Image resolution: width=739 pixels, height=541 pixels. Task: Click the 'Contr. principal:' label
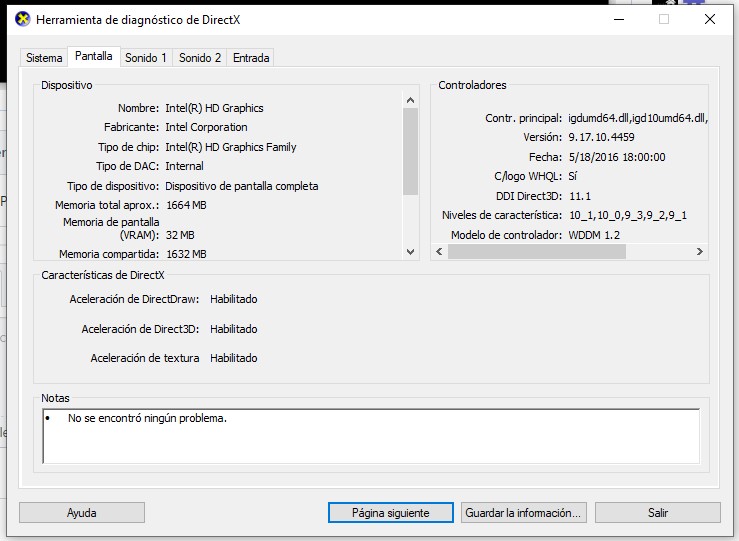524,118
